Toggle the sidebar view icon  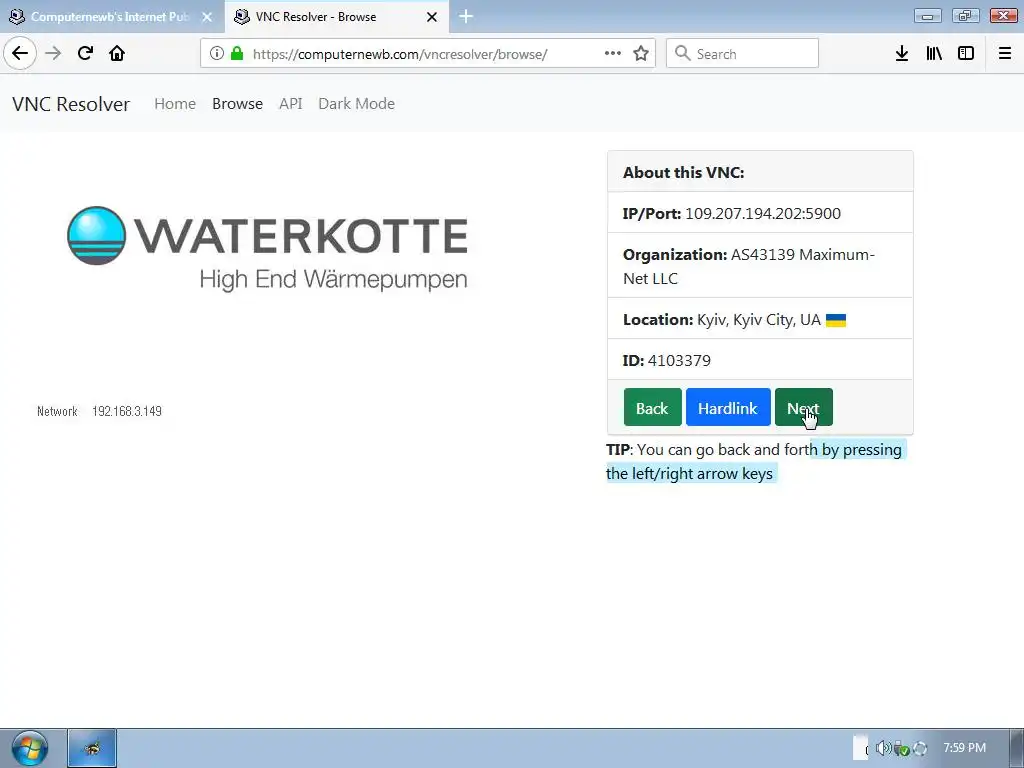pyautogui.click(x=966, y=54)
